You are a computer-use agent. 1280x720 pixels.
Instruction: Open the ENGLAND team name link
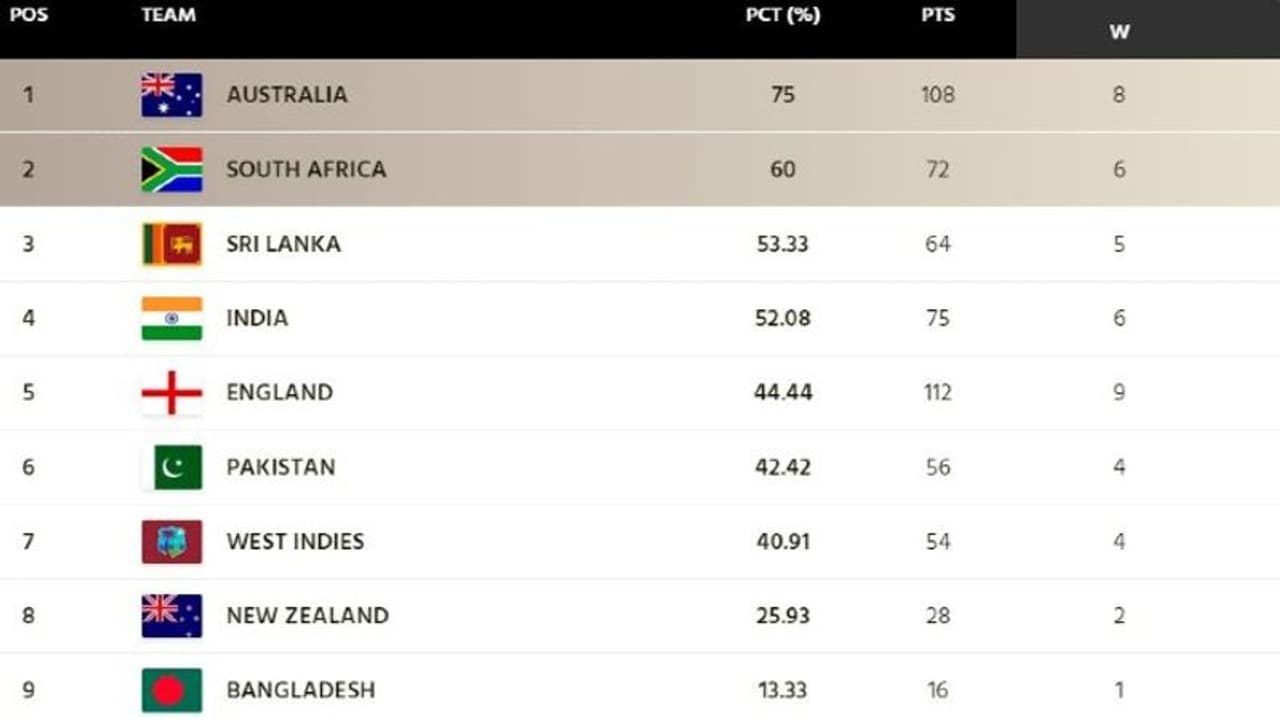(279, 392)
